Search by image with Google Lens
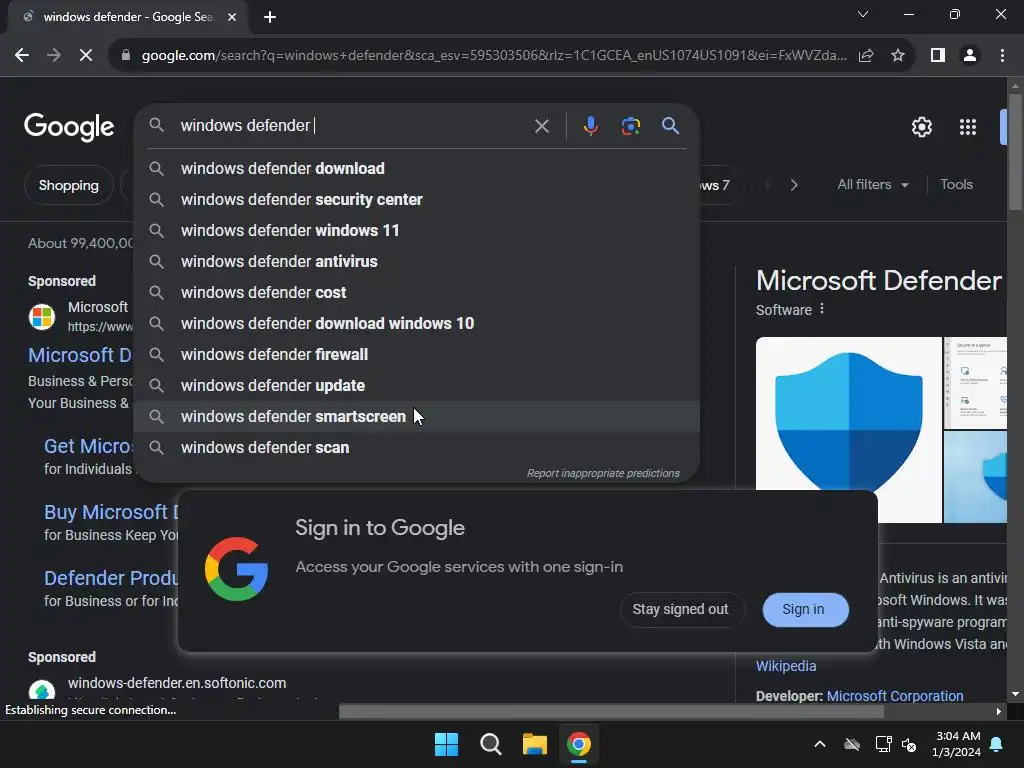Screen dimensions: 1024x768 pyautogui.click(x=630, y=126)
